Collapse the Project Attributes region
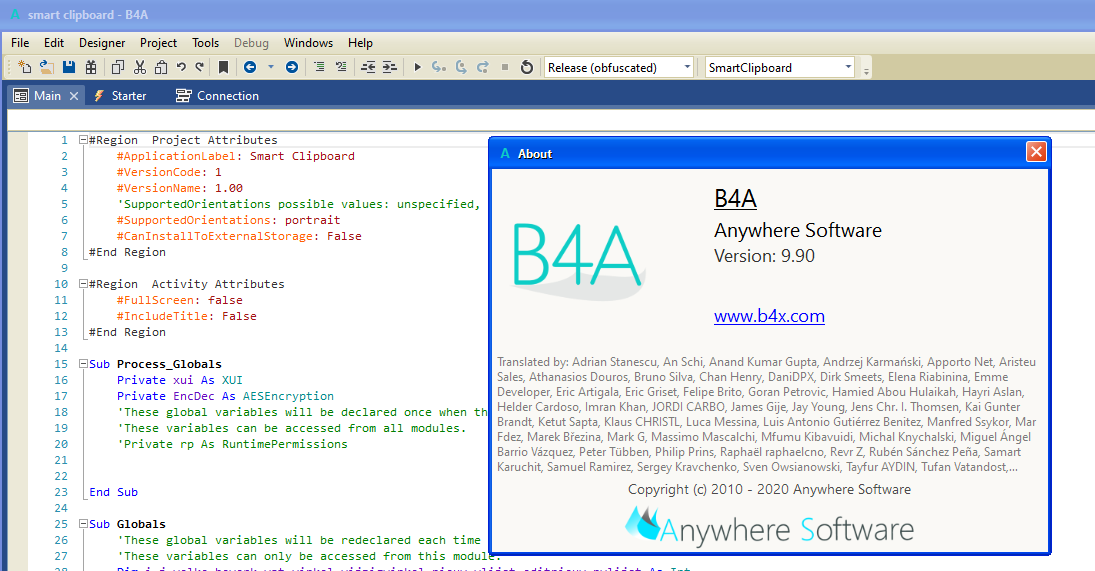This screenshot has height=571, width=1095. [83, 140]
